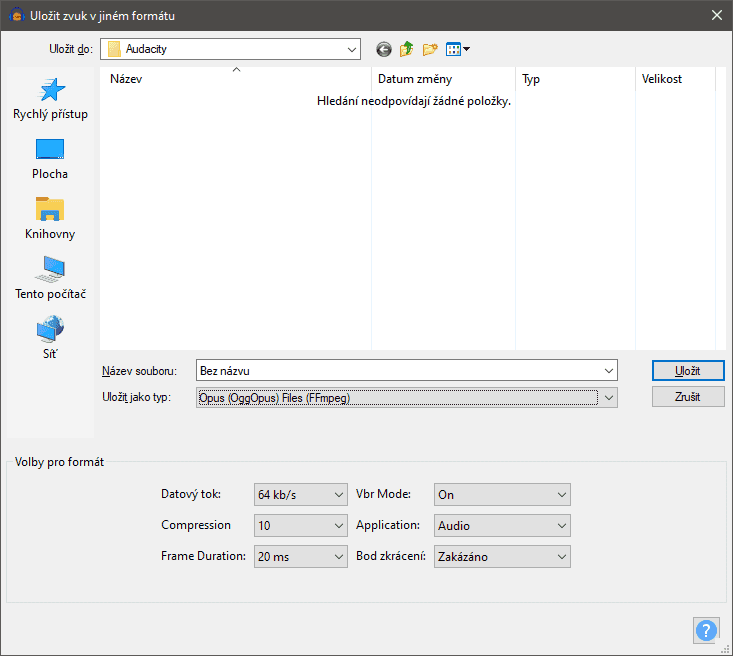The width and height of the screenshot is (733, 656).
Task: Go up one folder level
Action: pyautogui.click(x=407, y=49)
